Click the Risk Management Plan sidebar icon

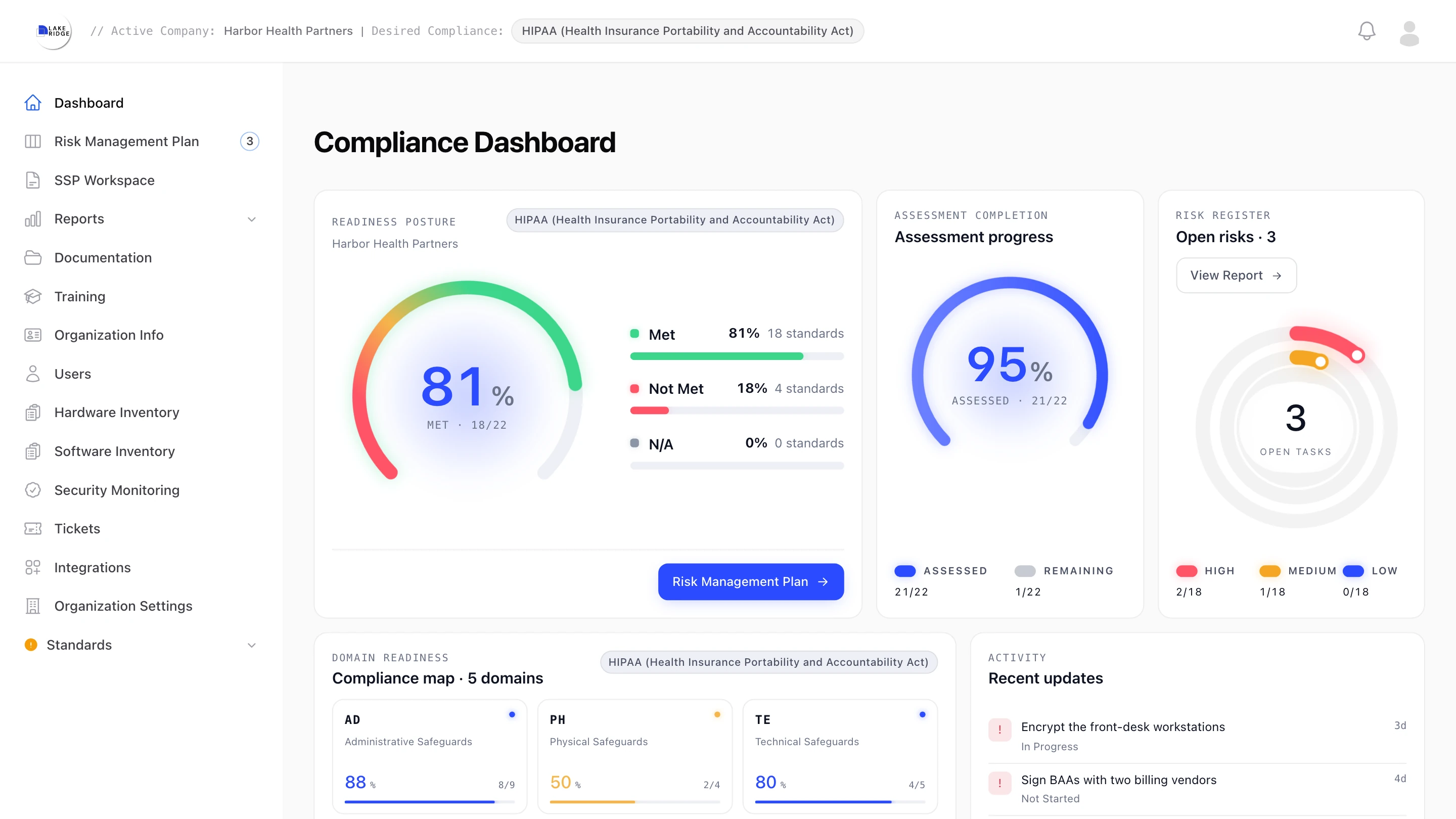(33, 142)
